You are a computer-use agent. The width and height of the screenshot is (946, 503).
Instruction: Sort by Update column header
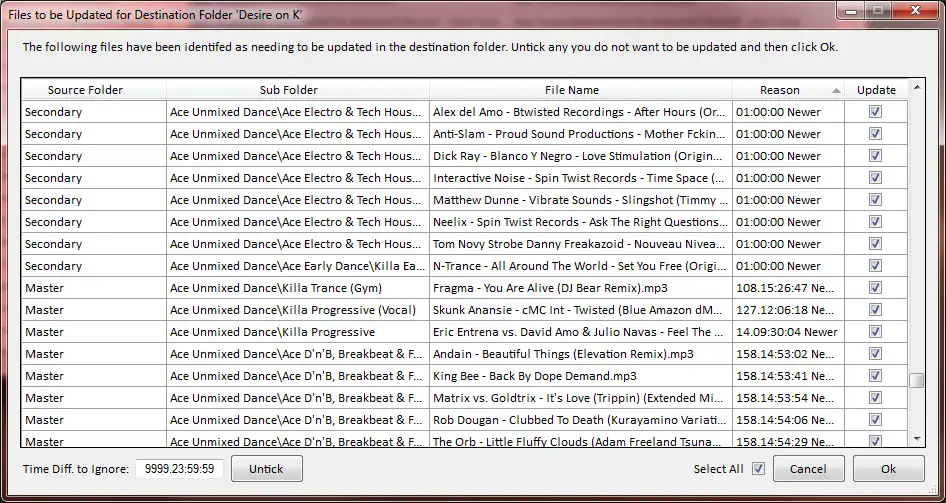(x=876, y=90)
